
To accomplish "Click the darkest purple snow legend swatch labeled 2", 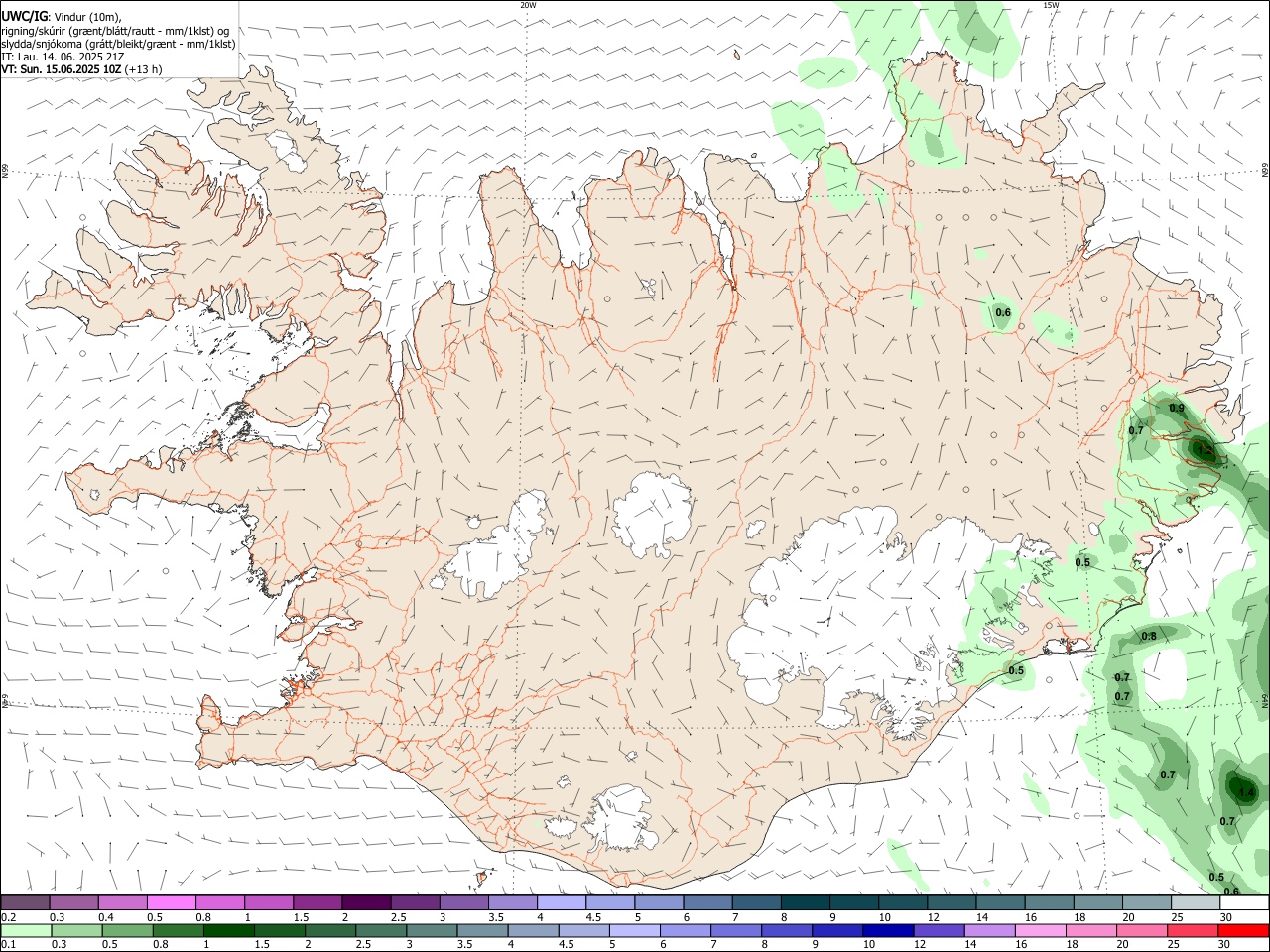I will tap(365, 902).
